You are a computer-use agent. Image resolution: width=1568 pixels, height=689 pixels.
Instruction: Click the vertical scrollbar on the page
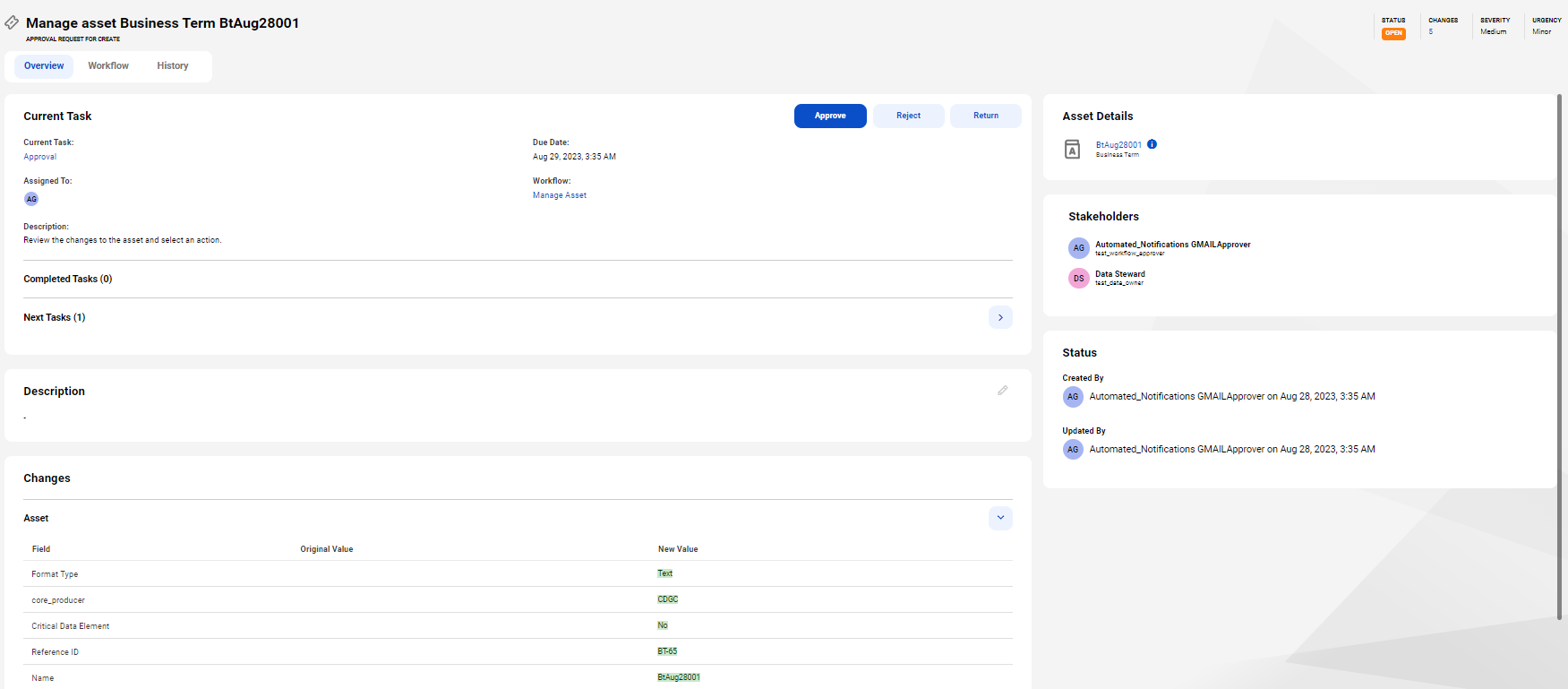click(x=1560, y=357)
